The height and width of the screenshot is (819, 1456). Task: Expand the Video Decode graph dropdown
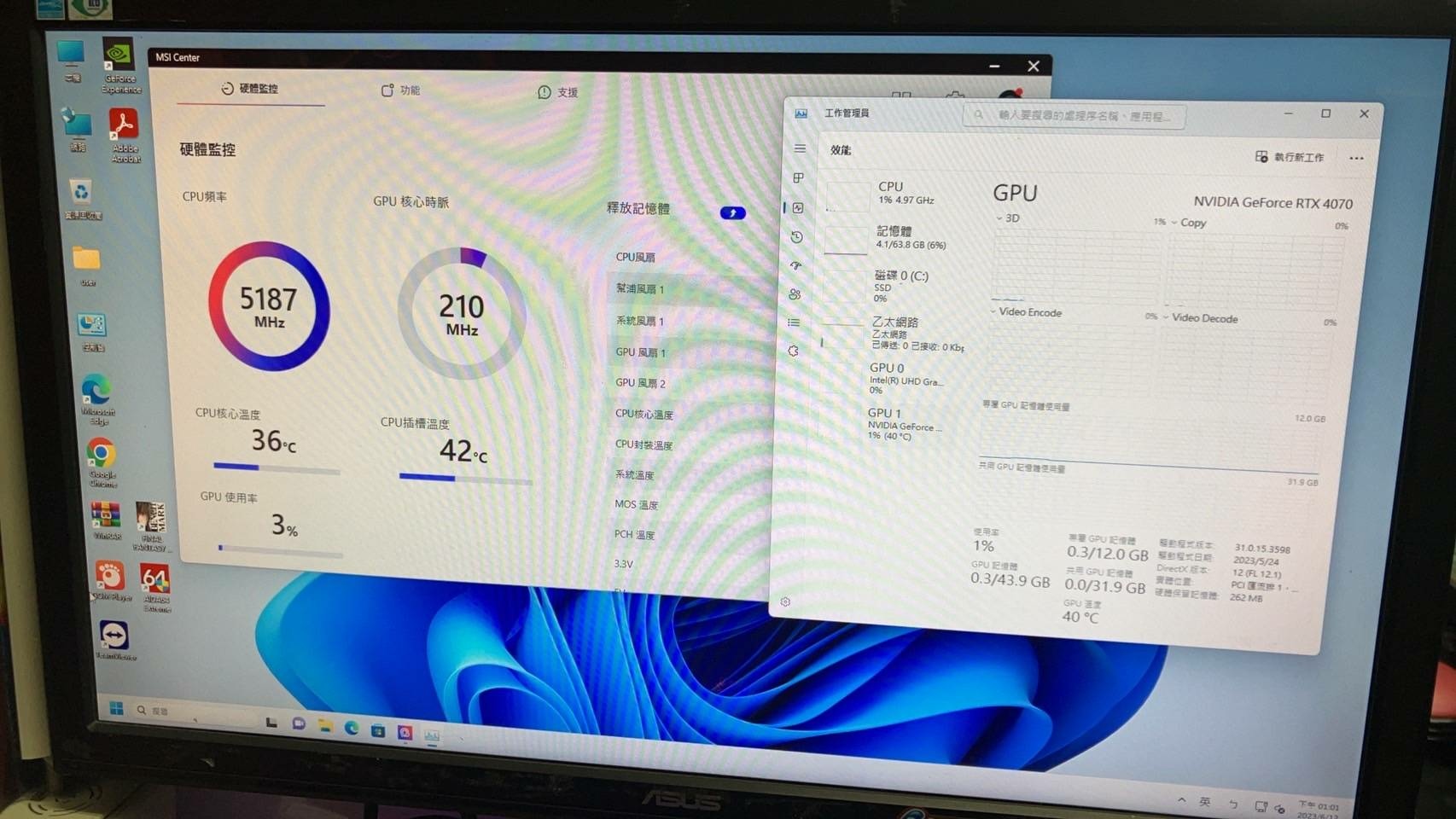(x=1201, y=318)
